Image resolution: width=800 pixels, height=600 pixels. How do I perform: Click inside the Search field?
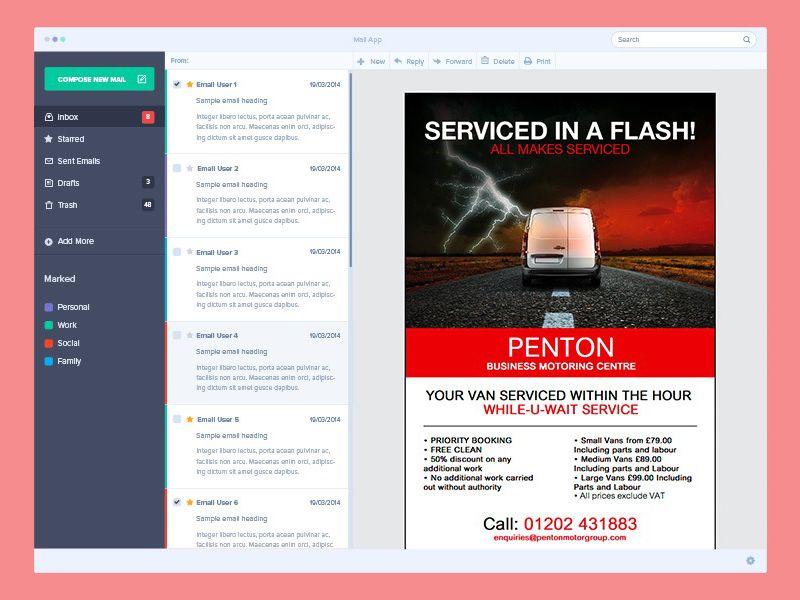pos(684,39)
